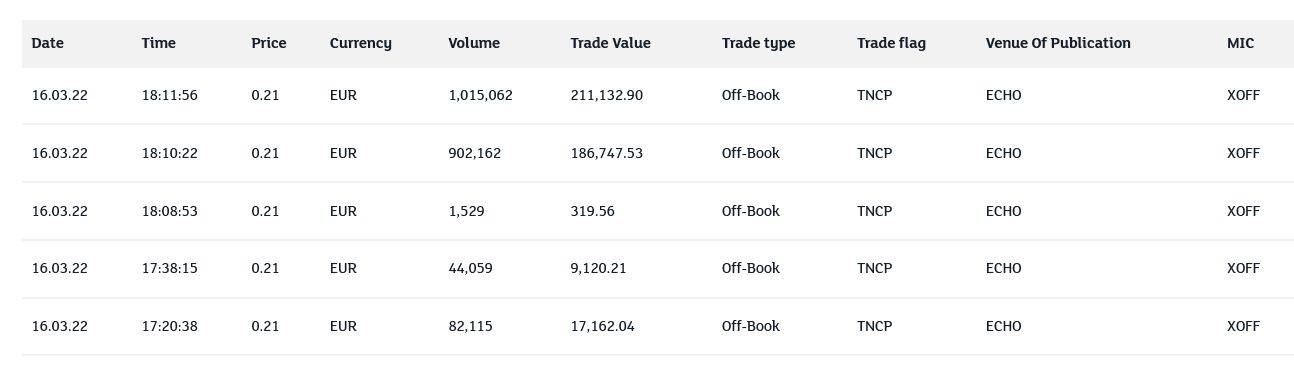The width and height of the screenshot is (1294, 371).
Task: Click the 17:38:15 time cell
Action: (x=170, y=269)
